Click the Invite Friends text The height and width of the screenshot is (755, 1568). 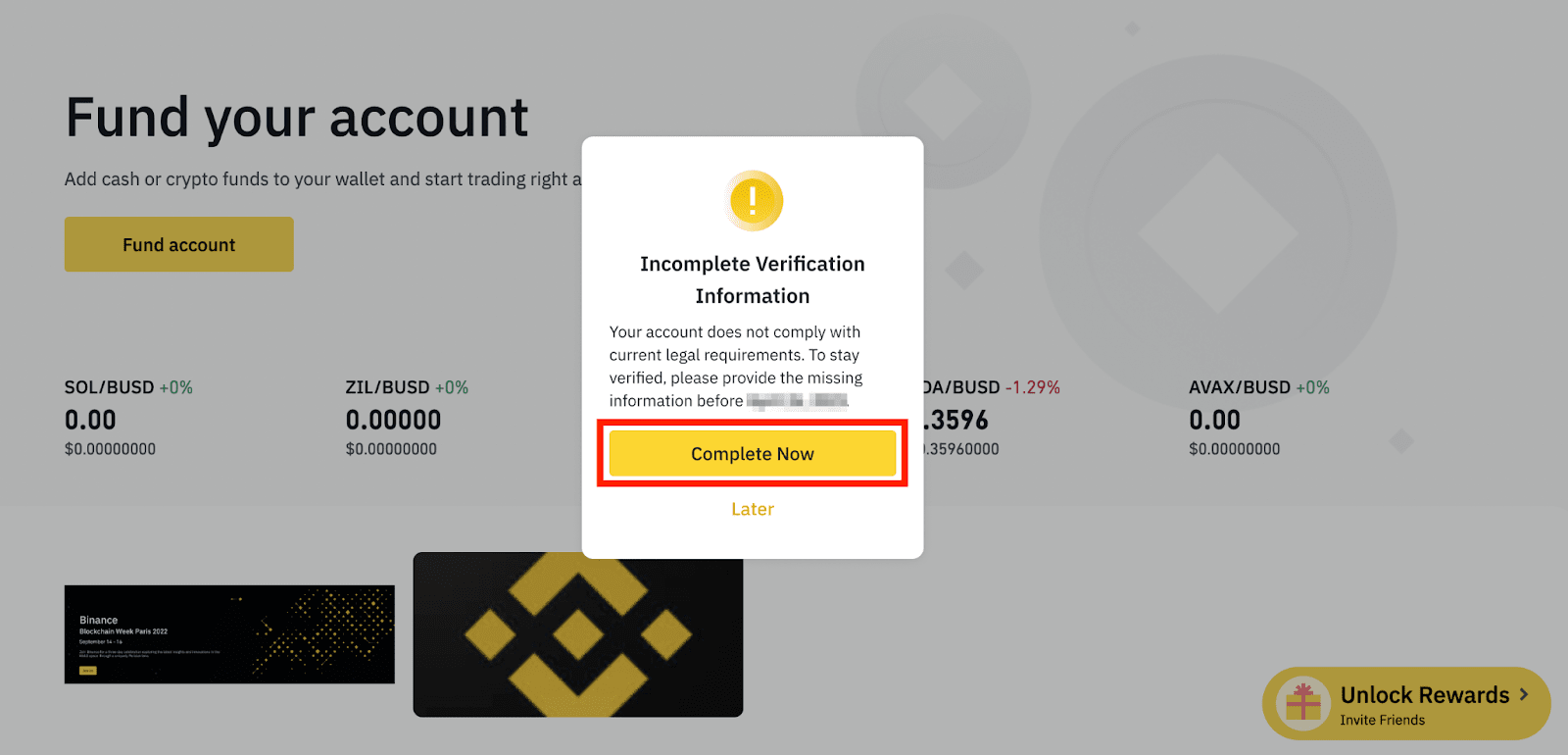coord(1382,720)
